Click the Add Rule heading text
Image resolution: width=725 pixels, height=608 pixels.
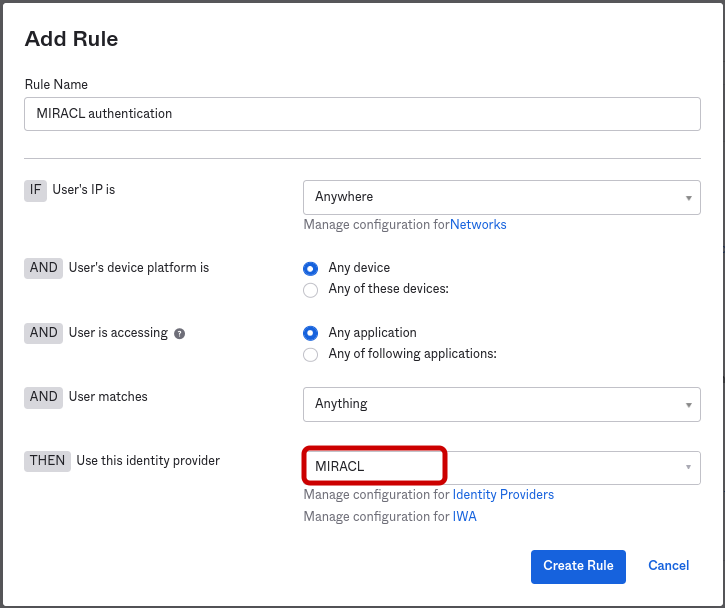72,39
